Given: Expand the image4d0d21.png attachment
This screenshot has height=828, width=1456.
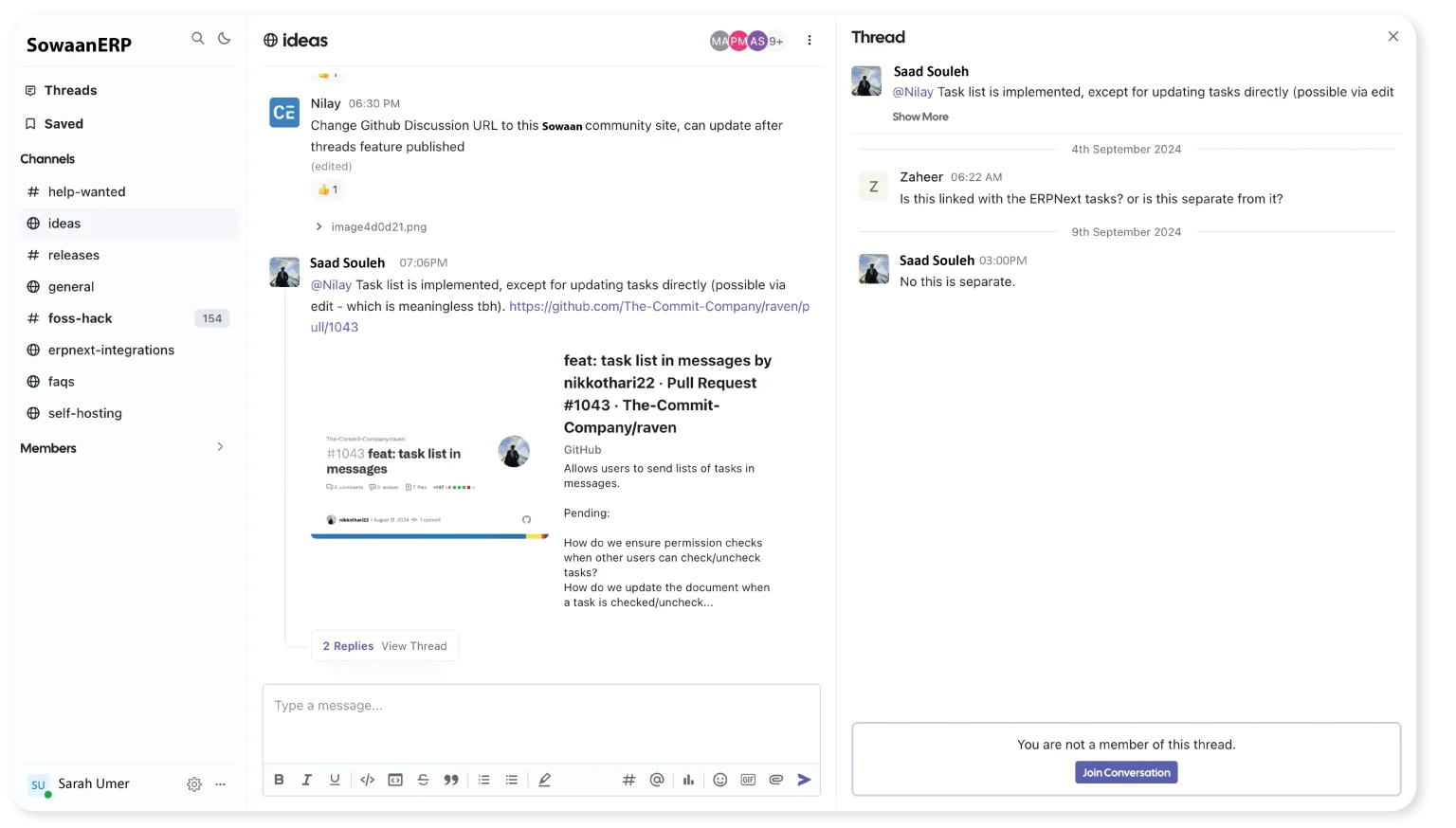Looking at the screenshot, I should (x=371, y=227).
